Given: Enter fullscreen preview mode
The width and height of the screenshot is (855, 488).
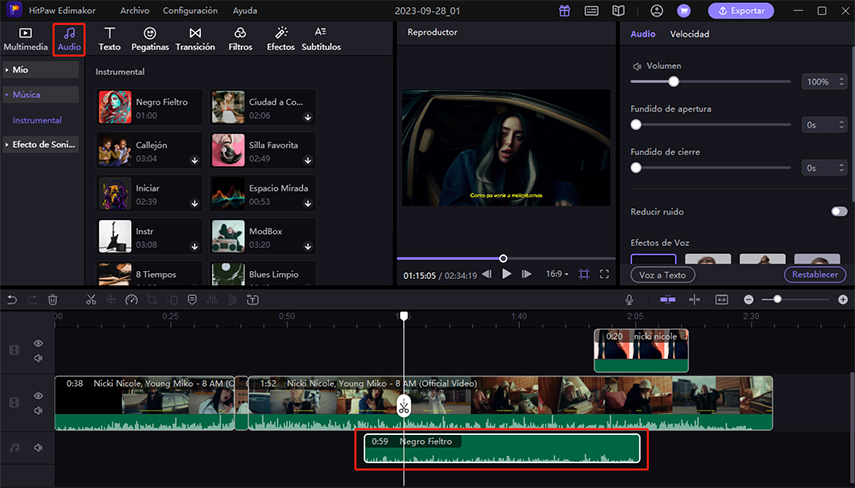Looking at the screenshot, I should 604,274.
